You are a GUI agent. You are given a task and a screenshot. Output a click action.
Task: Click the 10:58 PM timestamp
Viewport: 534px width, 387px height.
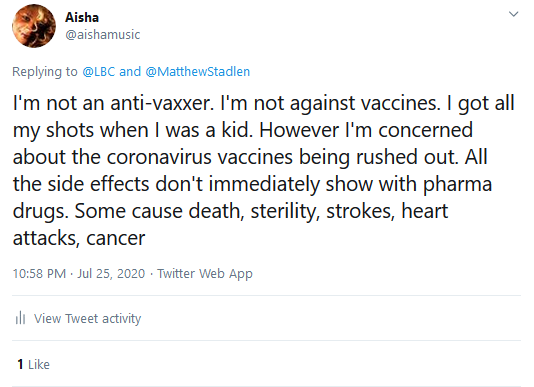click(39, 274)
